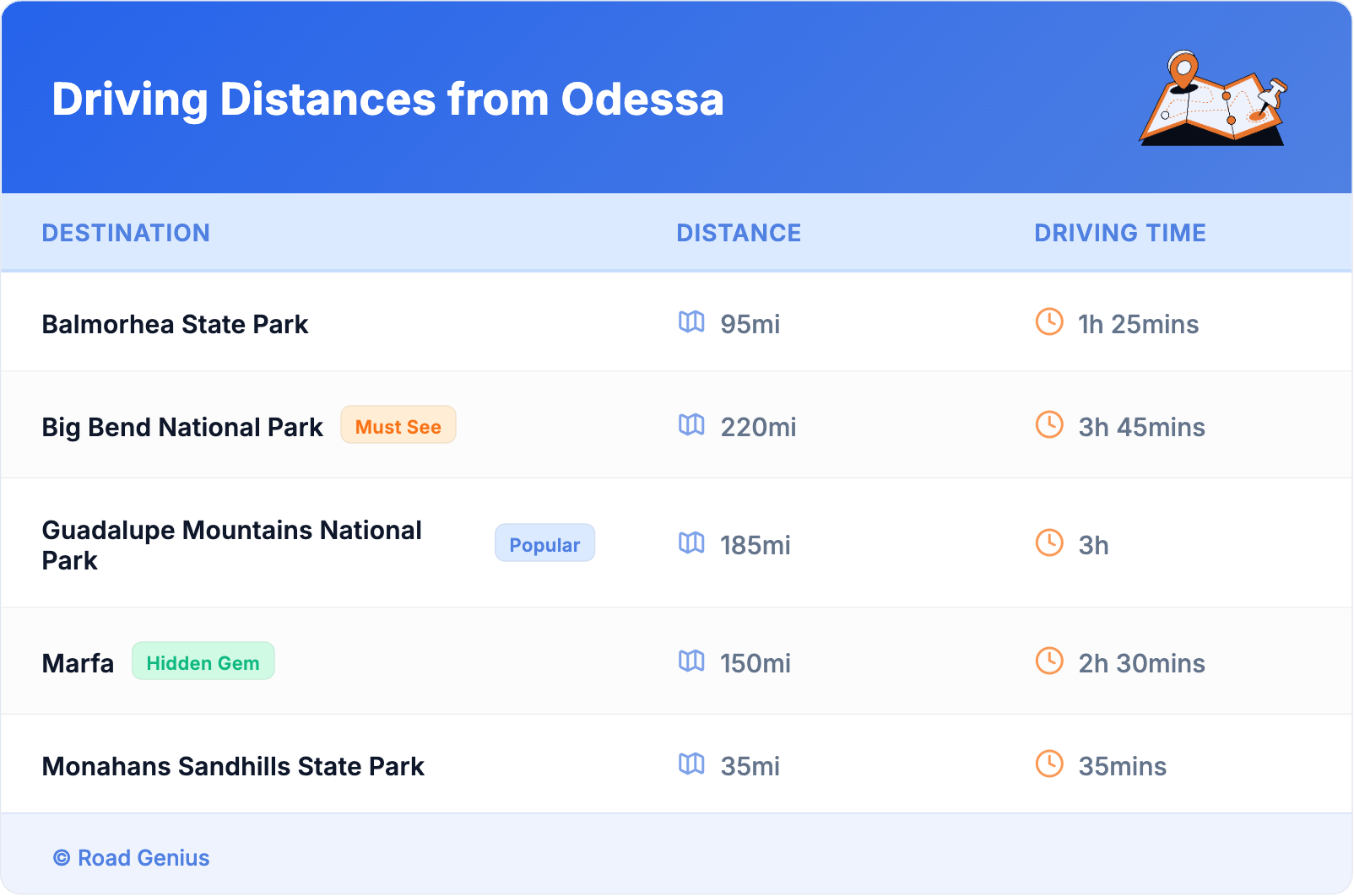Click the map icon beside 35mi

pyautogui.click(x=691, y=764)
